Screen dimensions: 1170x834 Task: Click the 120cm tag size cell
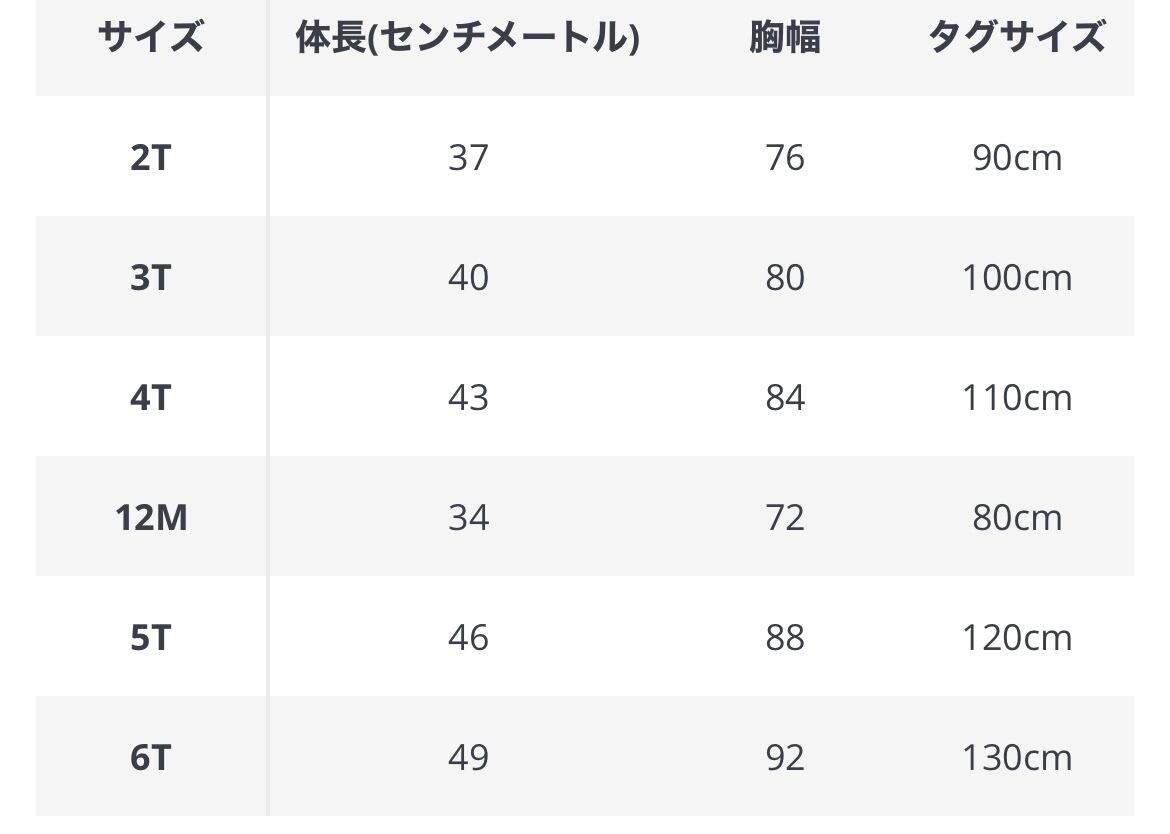click(1017, 638)
